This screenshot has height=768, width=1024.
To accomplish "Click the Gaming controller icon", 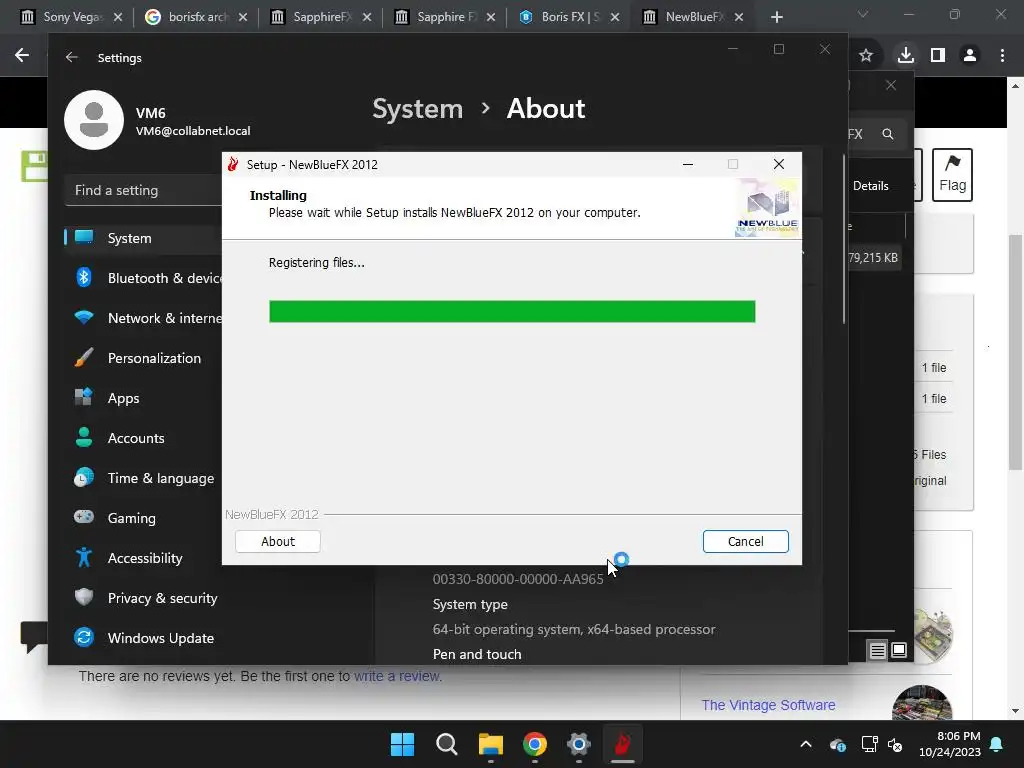I will click(84, 517).
